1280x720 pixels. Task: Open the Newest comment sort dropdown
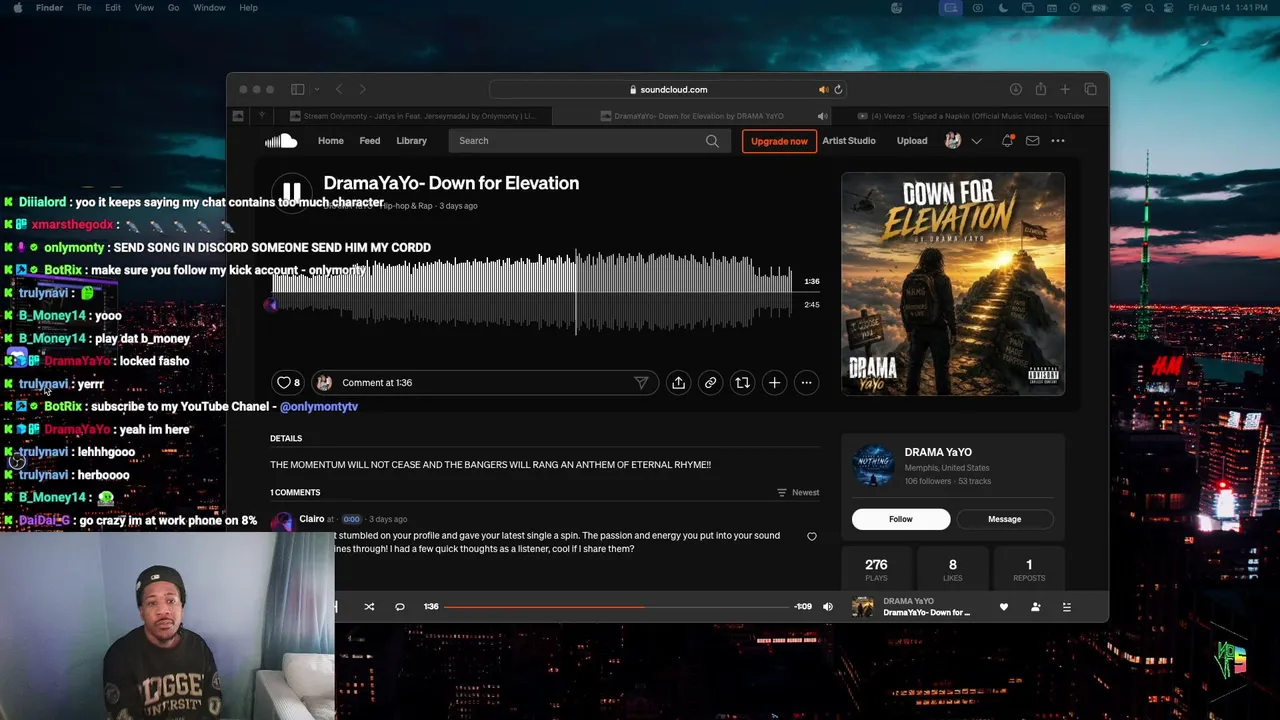(x=798, y=493)
